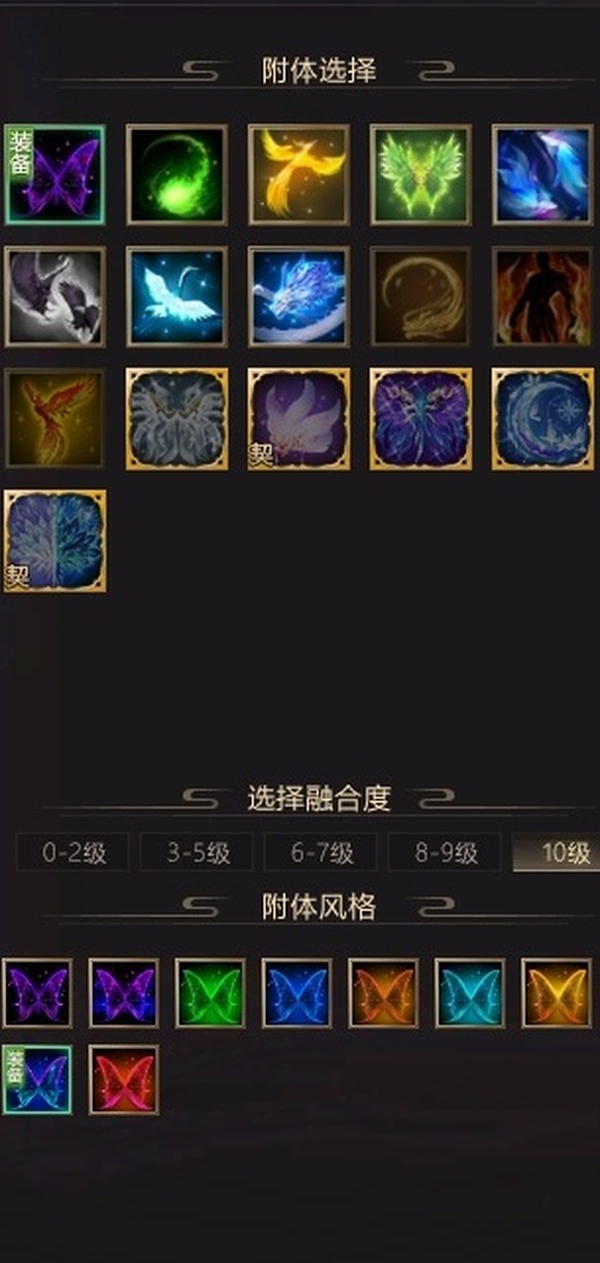Pick the flaming silhouette figure icon

pos(543,297)
